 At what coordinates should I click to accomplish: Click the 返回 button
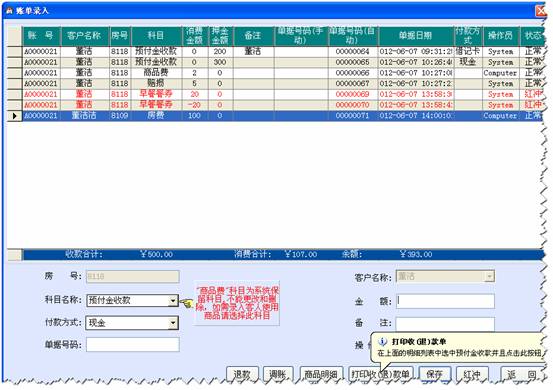[x=521, y=374]
